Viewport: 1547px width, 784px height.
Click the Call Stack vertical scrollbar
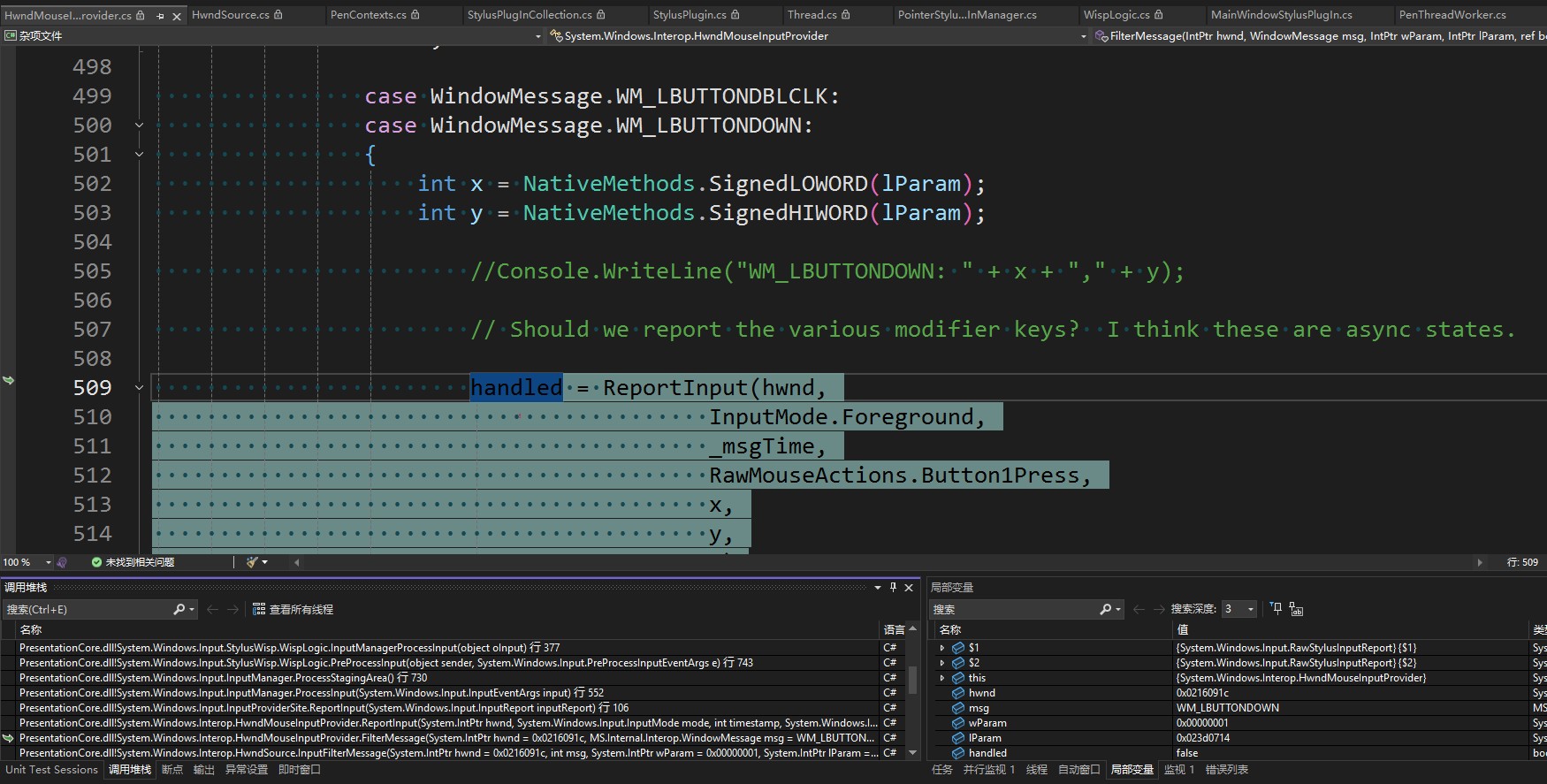tap(913, 681)
